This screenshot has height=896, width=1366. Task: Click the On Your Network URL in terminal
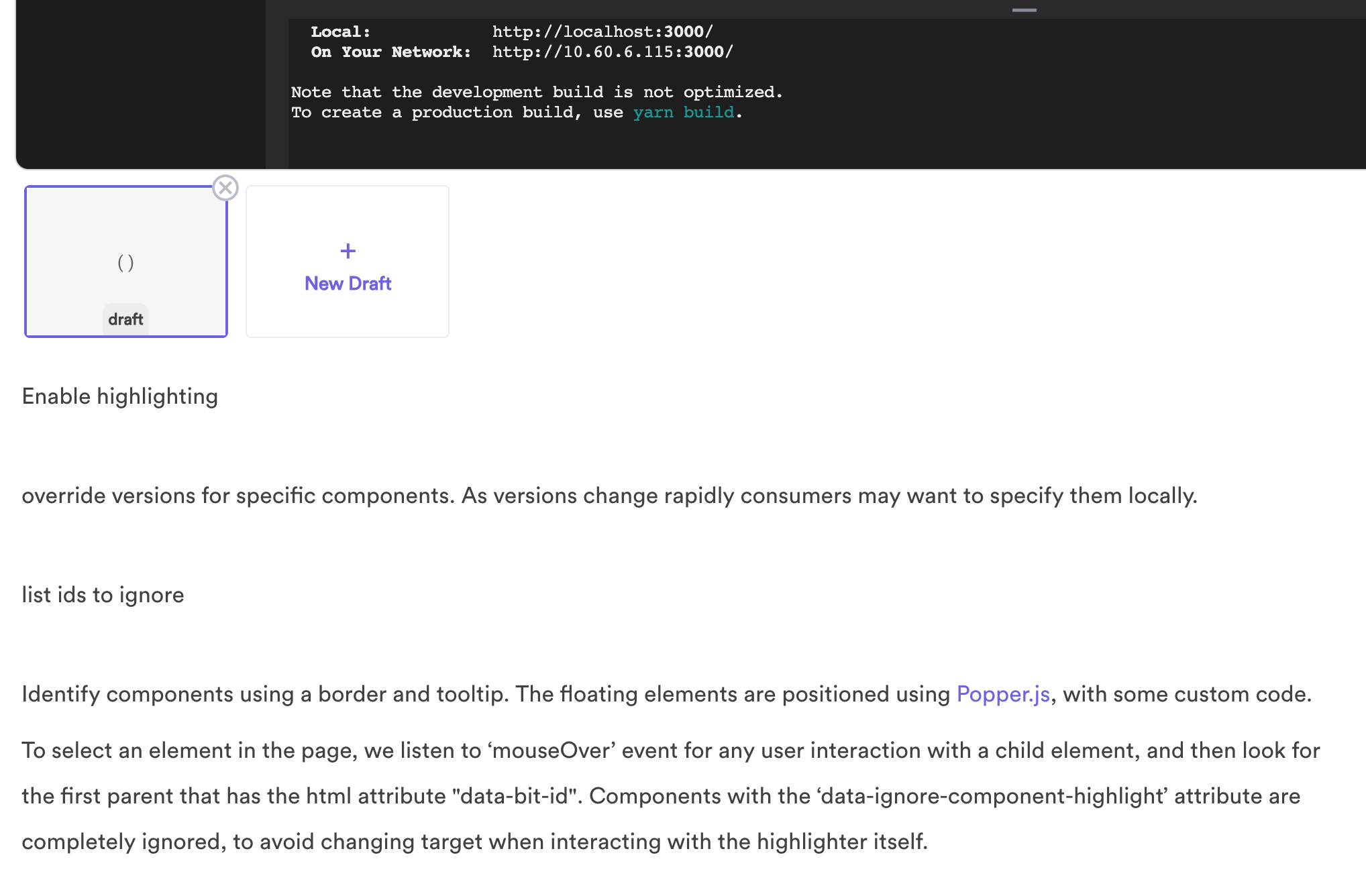pyautogui.click(x=611, y=52)
